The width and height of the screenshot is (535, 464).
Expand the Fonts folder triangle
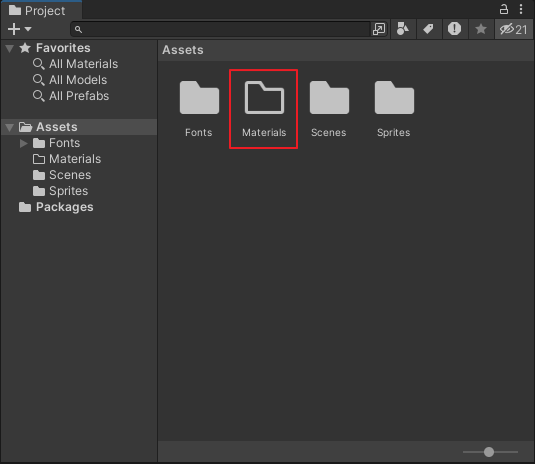coord(24,143)
